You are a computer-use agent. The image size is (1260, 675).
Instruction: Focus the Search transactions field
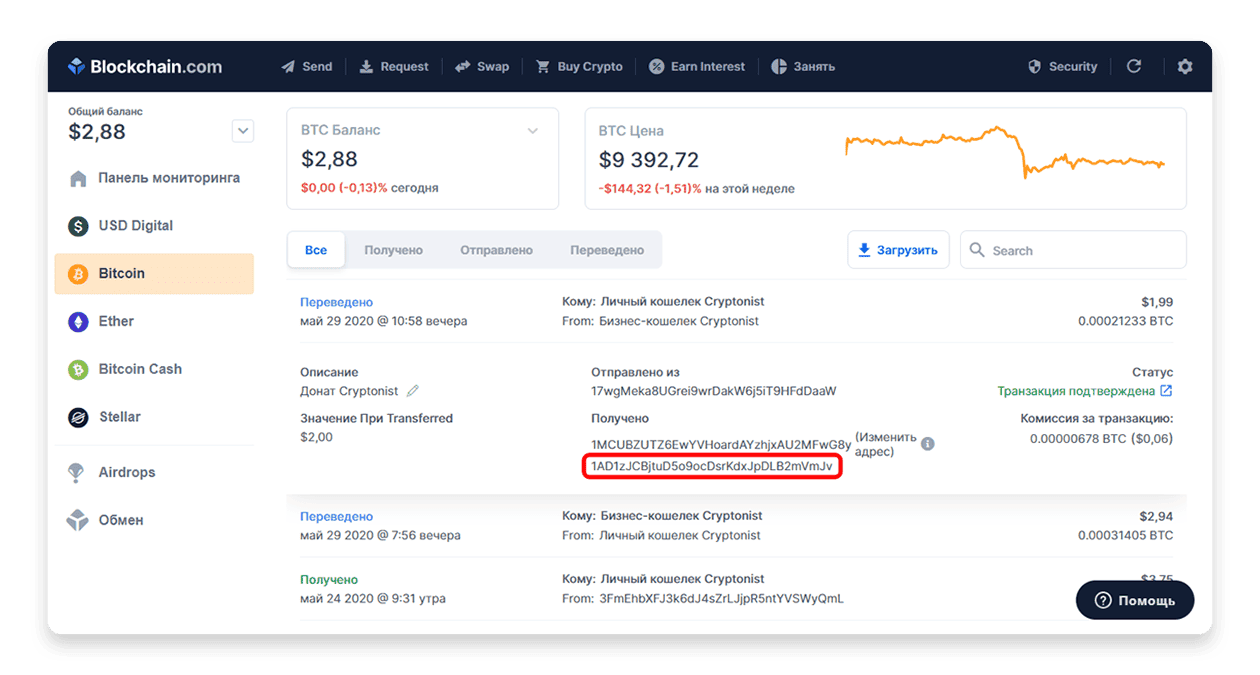pyautogui.click(x=1073, y=250)
